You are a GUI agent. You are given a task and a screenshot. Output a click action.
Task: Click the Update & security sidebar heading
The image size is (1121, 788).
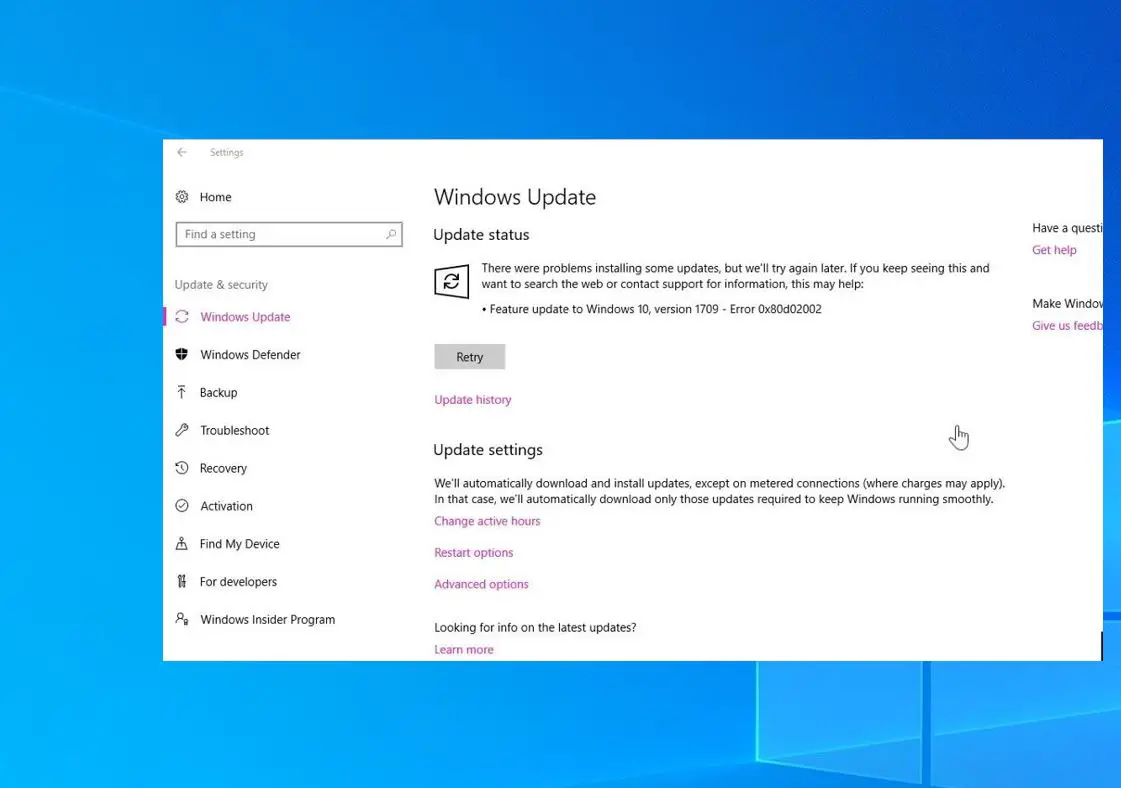(x=221, y=285)
